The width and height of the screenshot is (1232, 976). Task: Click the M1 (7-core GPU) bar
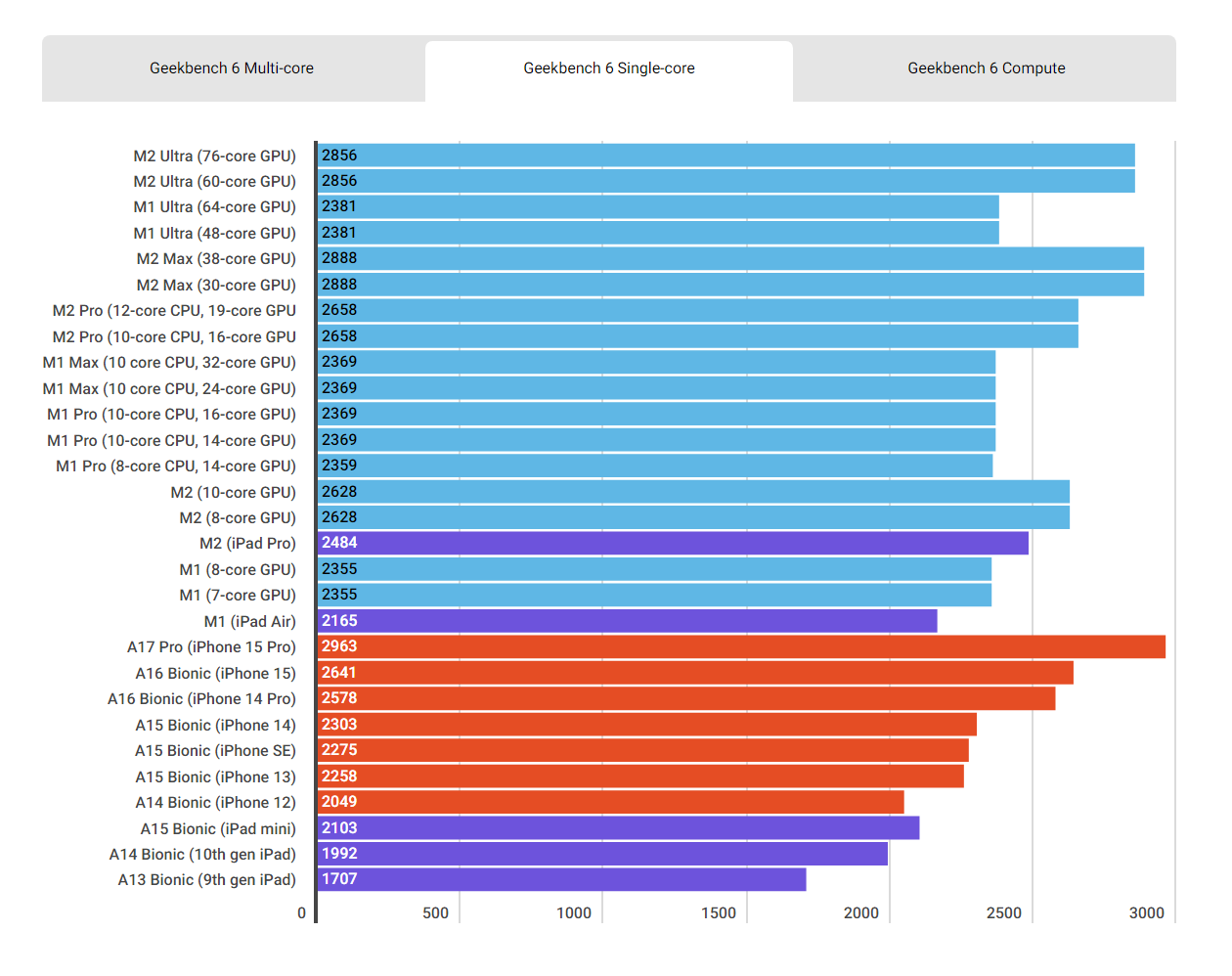coord(654,595)
